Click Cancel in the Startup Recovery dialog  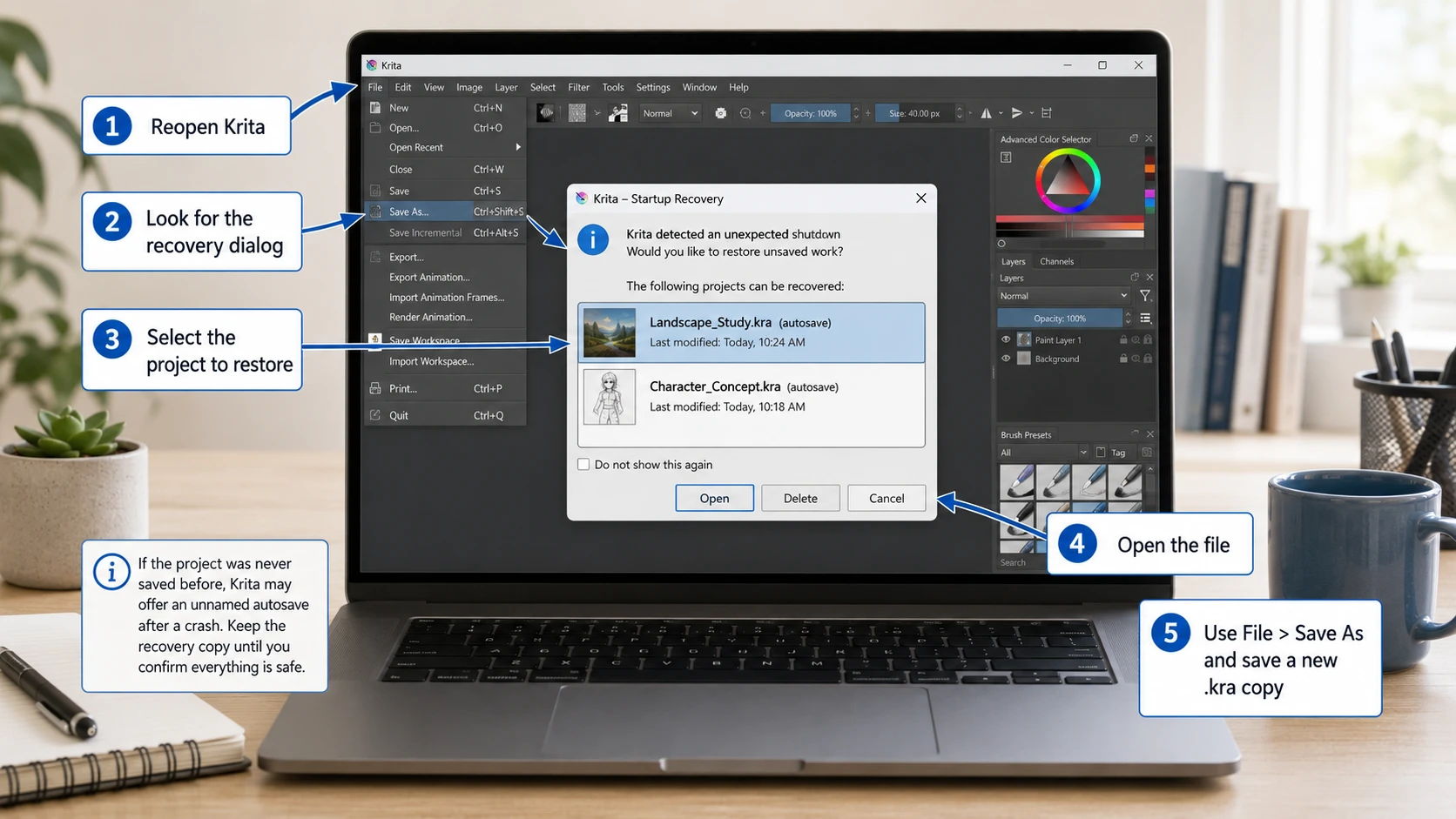(x=886, y=498)
